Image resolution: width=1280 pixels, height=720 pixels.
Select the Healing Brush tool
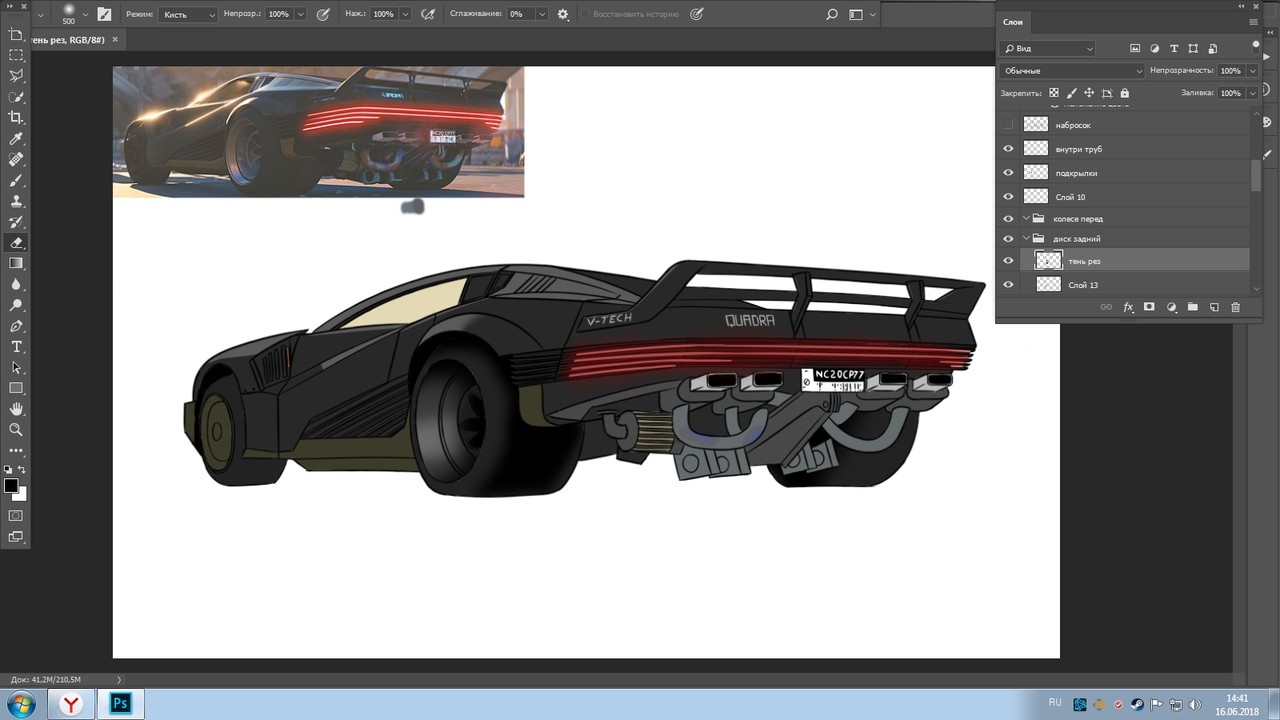tap(16, 160)
